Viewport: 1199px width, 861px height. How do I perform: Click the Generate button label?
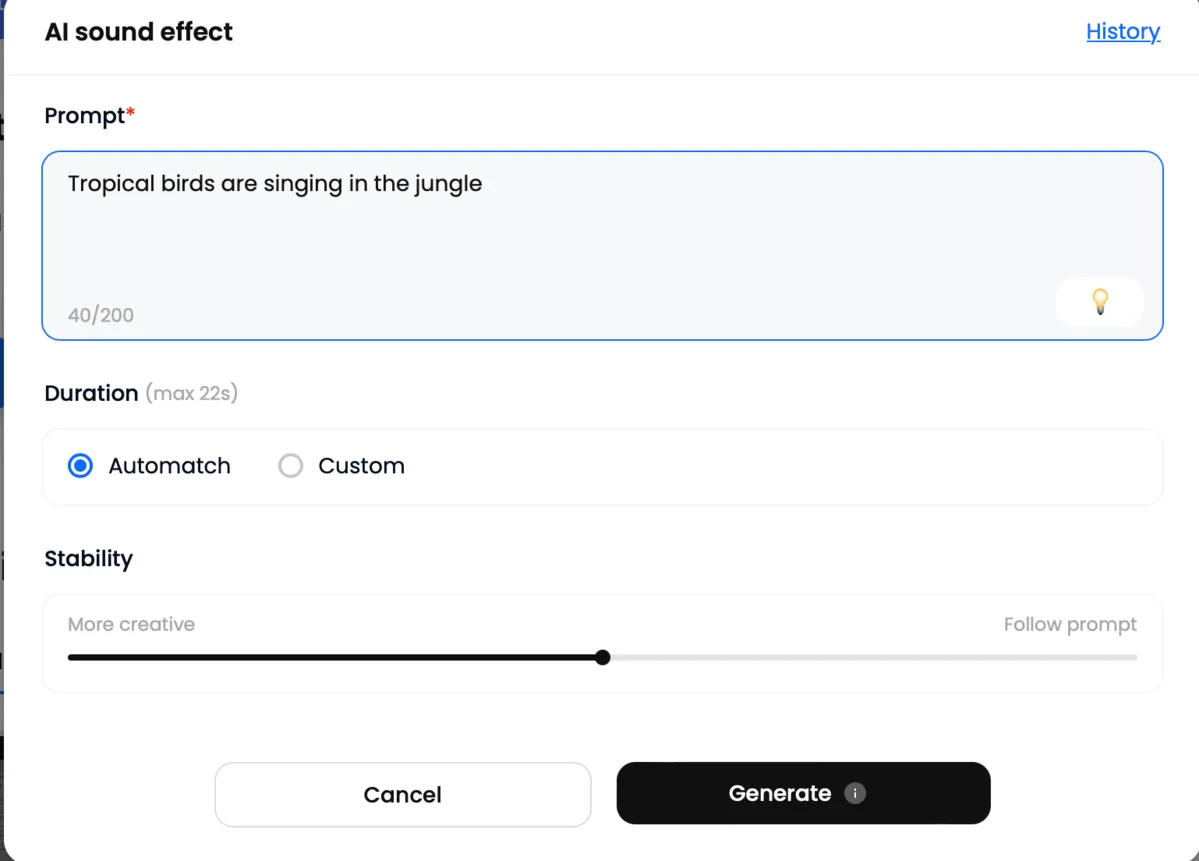(x=779, y=793)
